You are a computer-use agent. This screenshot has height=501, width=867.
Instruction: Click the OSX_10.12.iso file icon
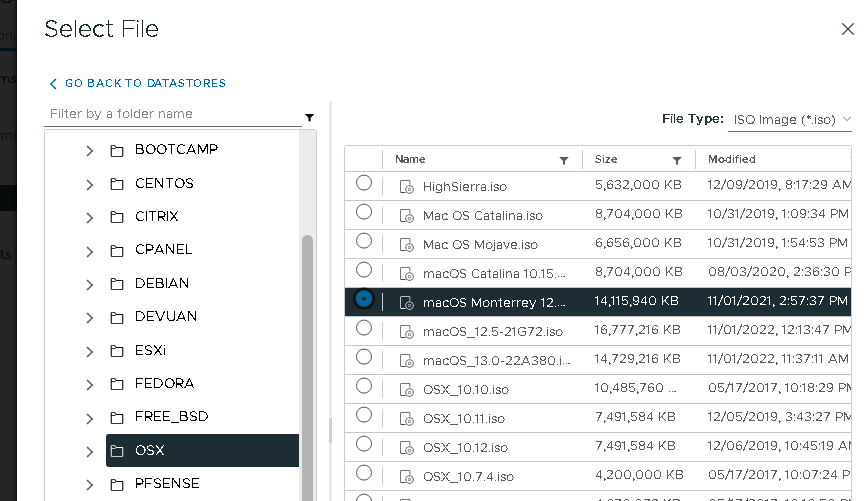pyautogui.click(x=406, y=448)
